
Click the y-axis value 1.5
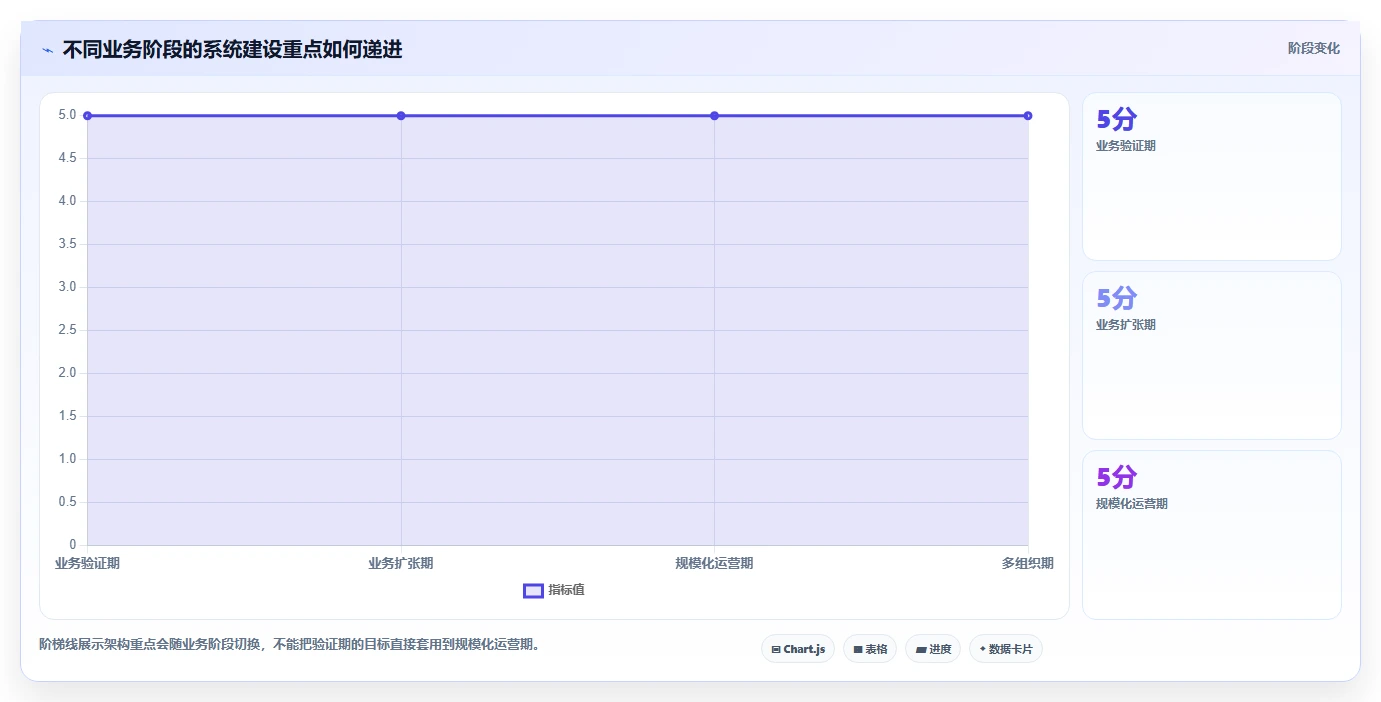67,416
